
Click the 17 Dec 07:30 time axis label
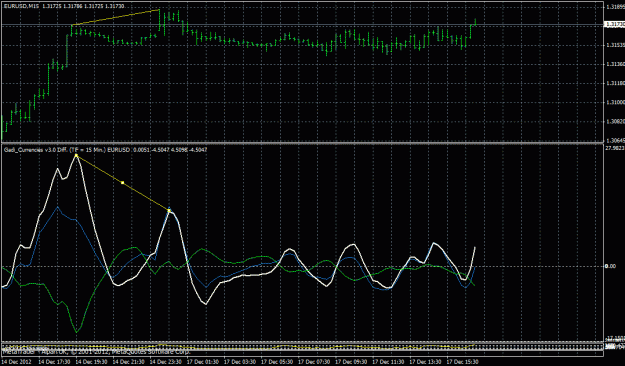point(313,362)
